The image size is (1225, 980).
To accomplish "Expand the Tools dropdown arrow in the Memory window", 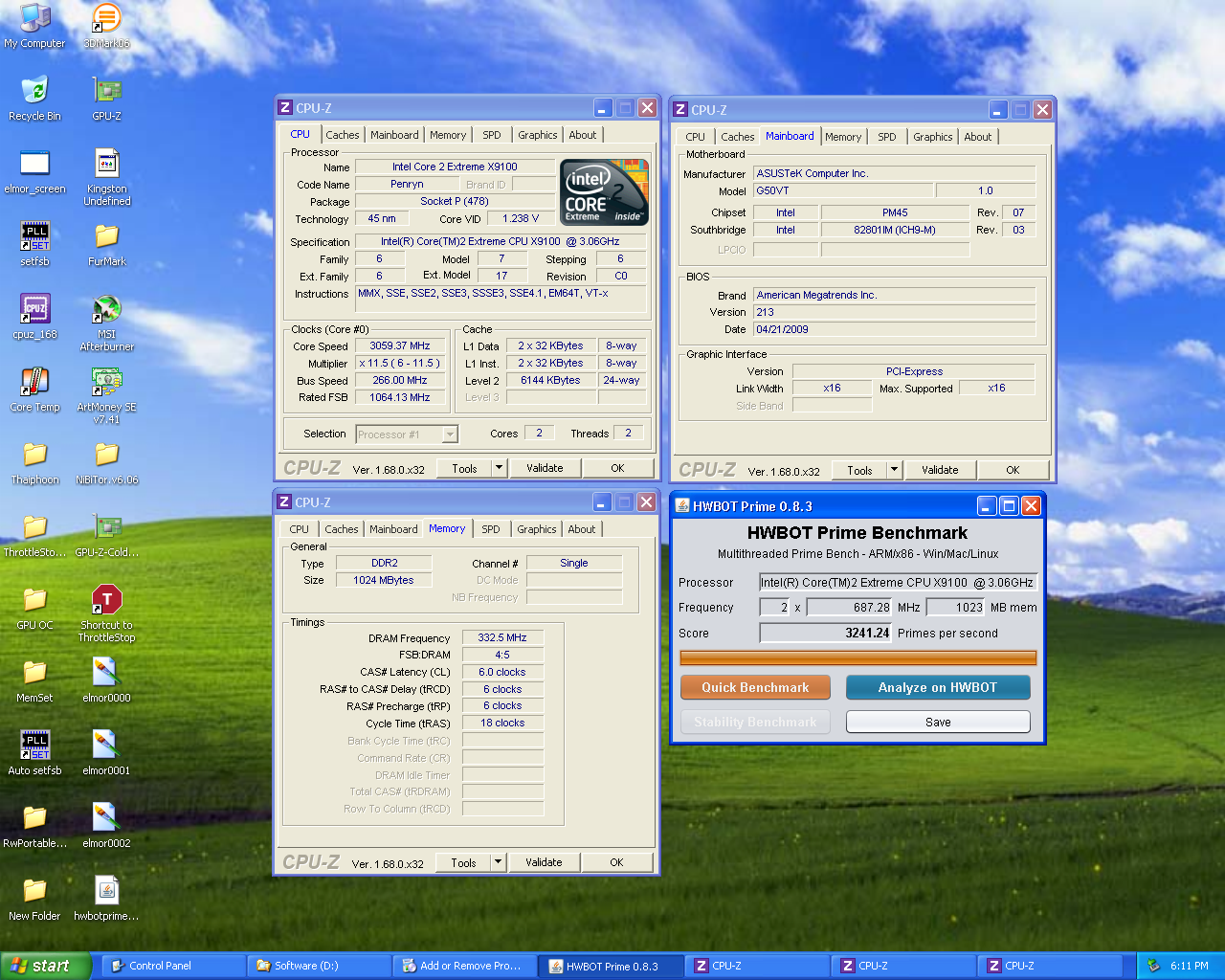I will click(498, 862).
